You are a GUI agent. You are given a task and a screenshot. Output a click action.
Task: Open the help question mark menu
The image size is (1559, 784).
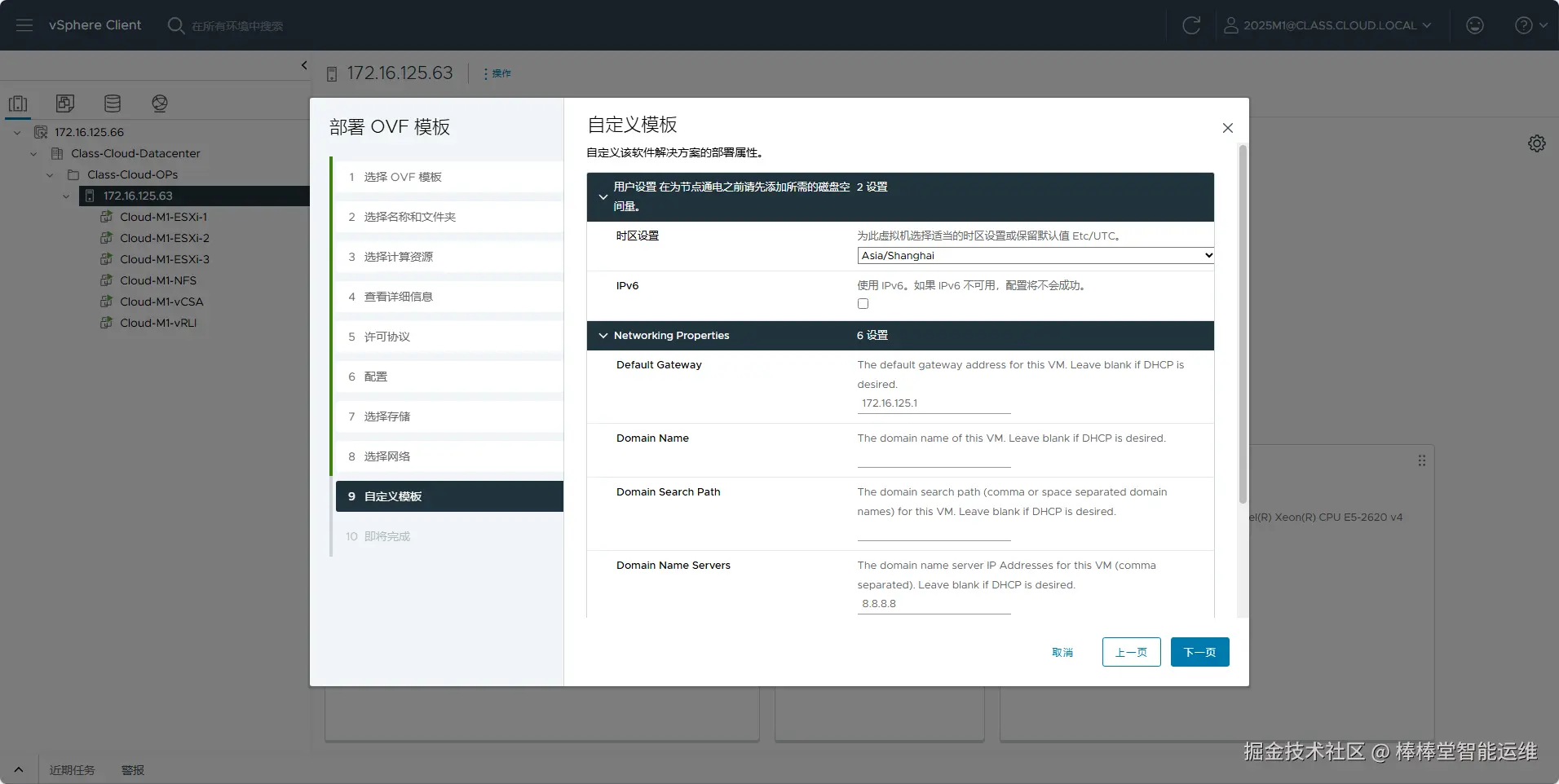pos(1530,25)
